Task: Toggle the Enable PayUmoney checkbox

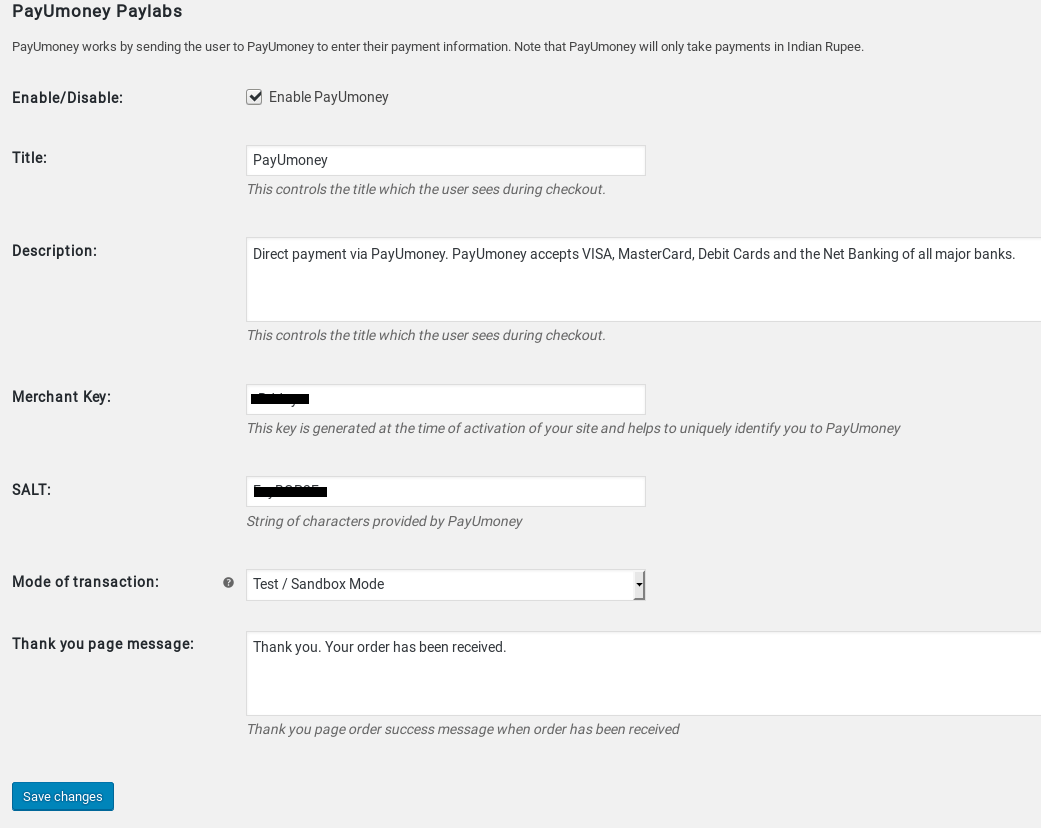Action: pyautogui.click(x=254, y=97)
